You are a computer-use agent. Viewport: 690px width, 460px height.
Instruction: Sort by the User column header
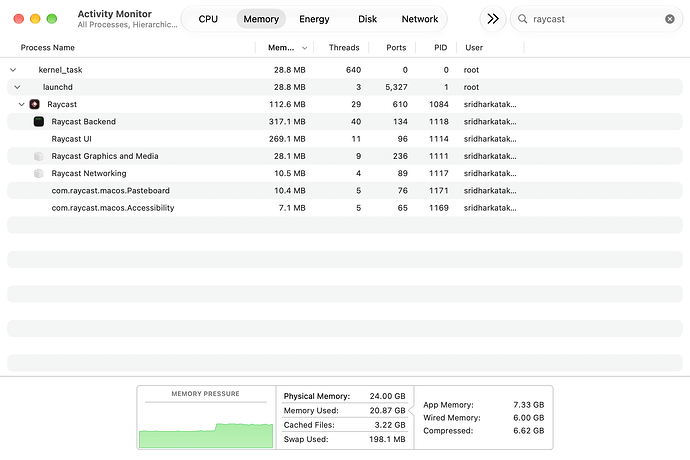tap(474, 48)
